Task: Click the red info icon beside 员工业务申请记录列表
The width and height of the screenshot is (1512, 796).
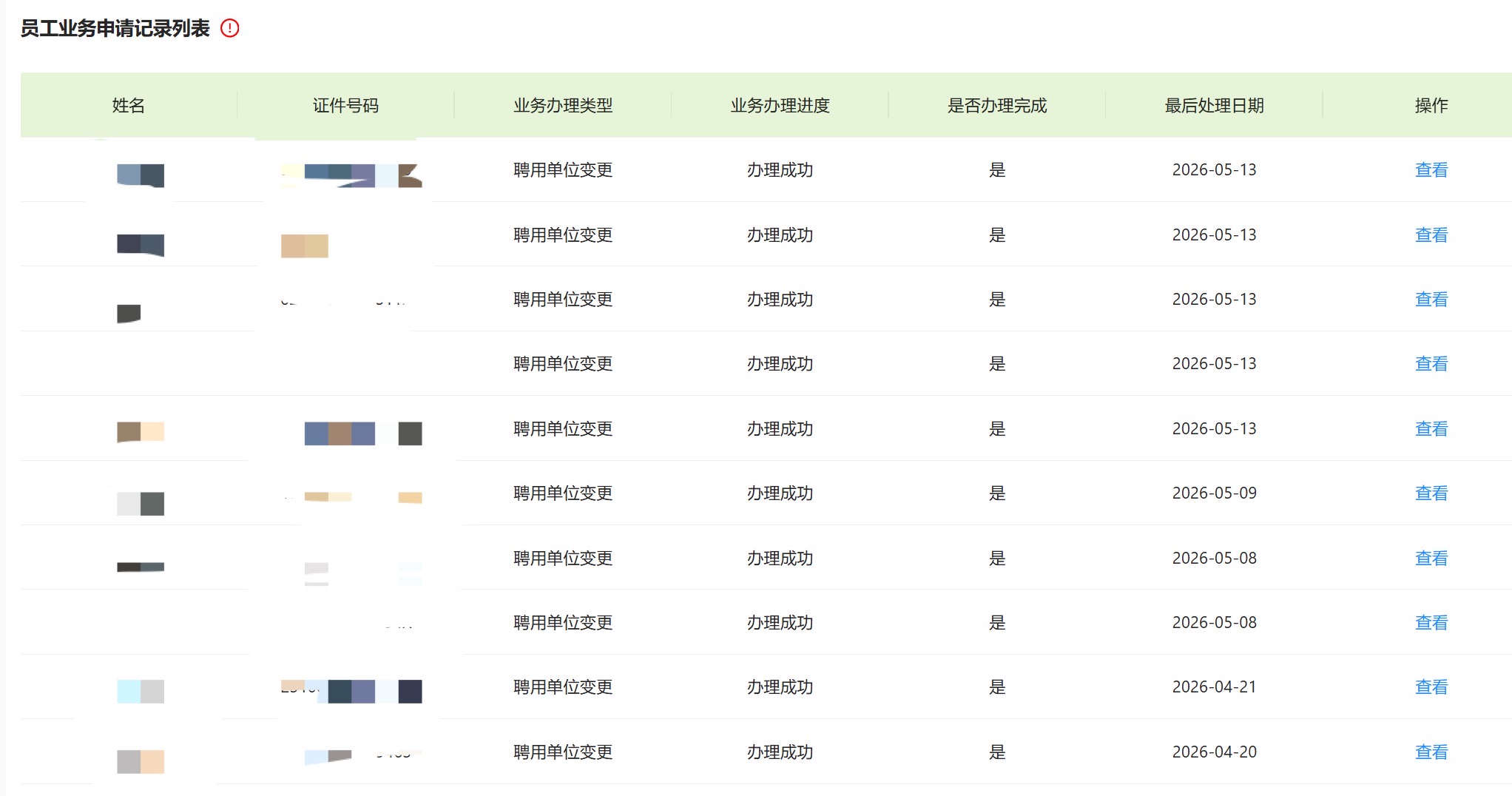Action: tap(230, 28)
